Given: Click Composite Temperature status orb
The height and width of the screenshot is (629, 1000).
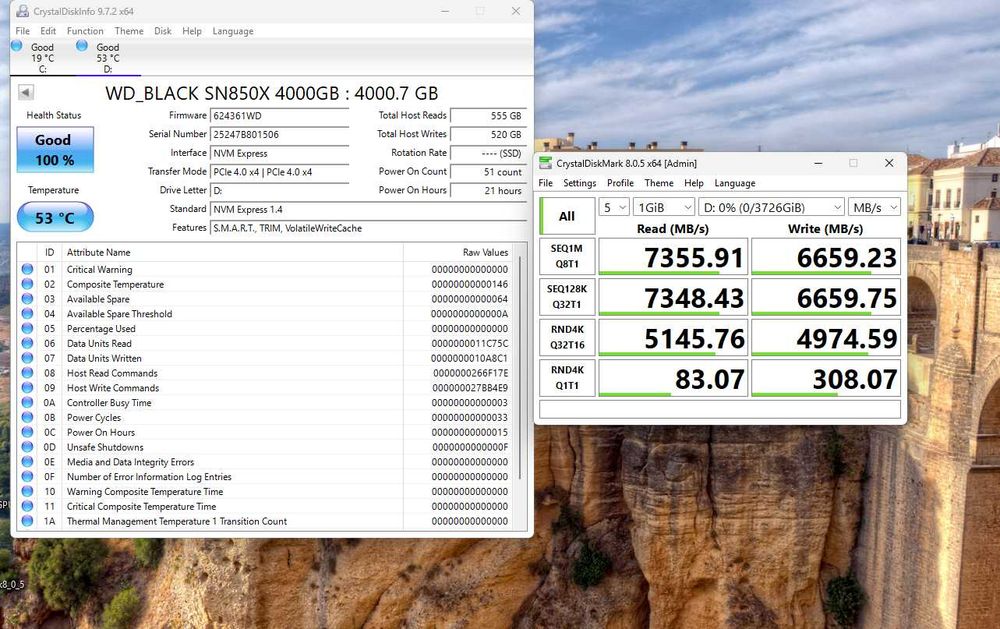Looking at the screenshot, I should pos(27,284).
